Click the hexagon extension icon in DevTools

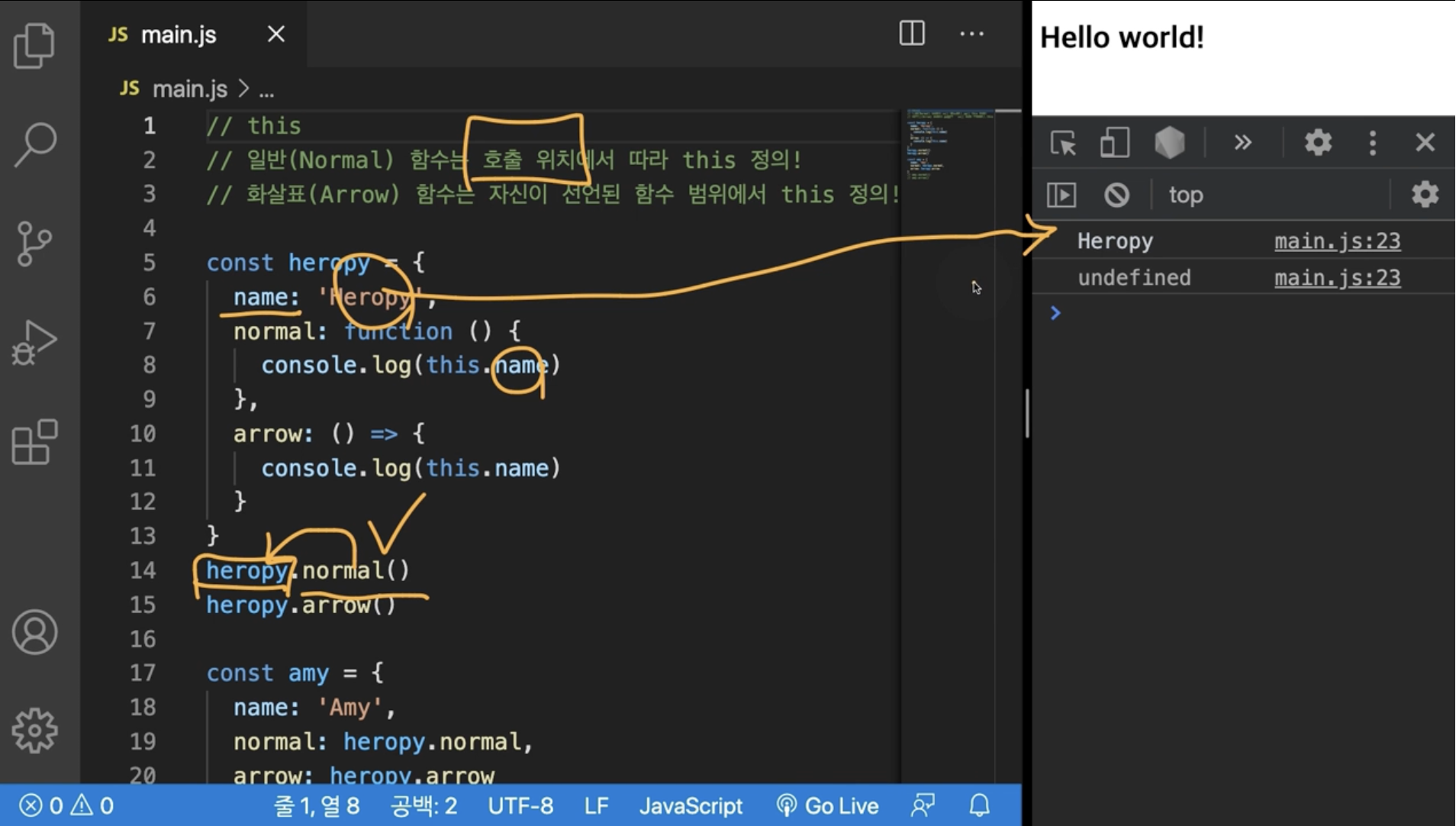click(1169, 143)
